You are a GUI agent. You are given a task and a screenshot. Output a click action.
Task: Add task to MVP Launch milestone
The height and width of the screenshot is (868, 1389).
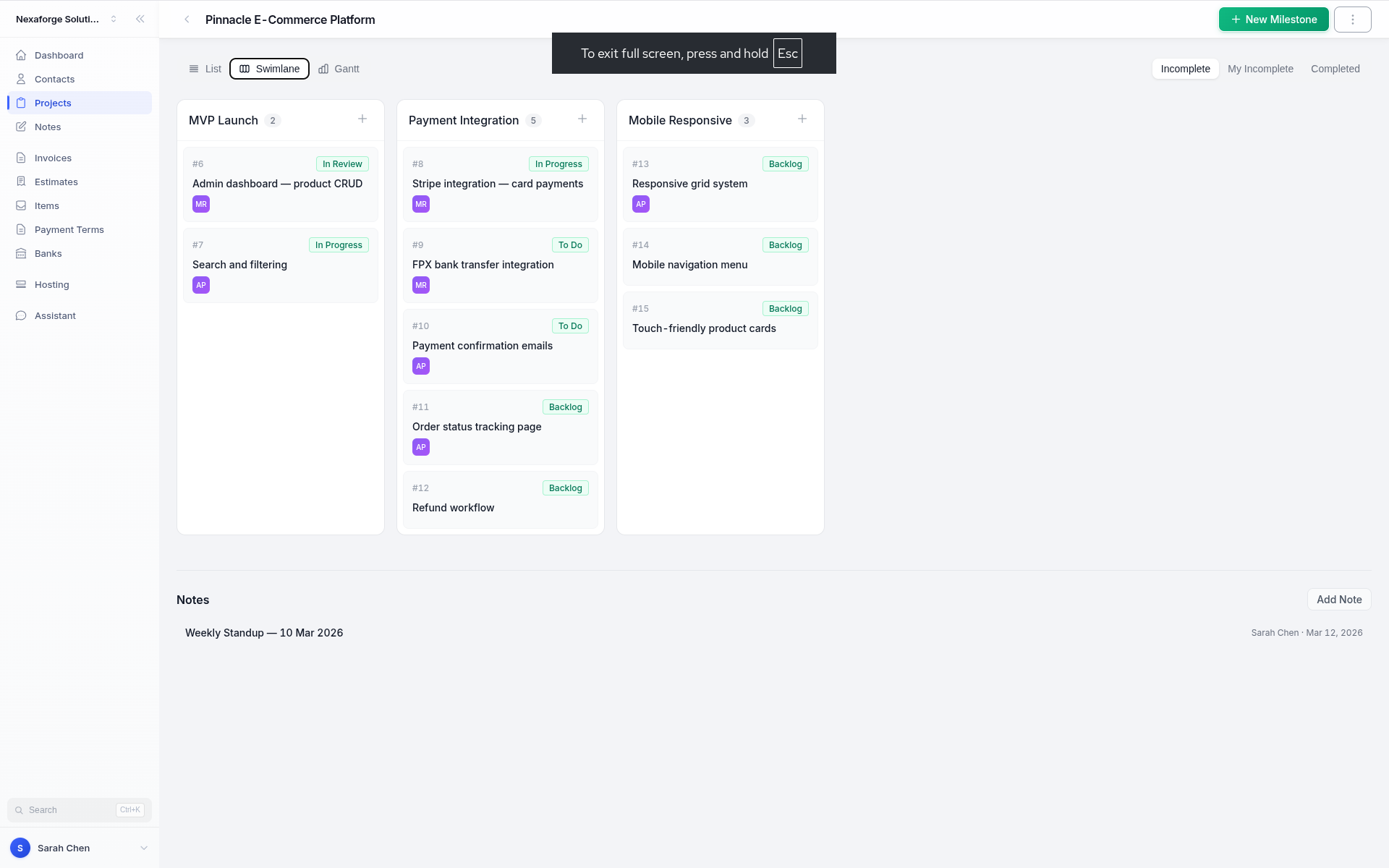click(x=362, y=119)
